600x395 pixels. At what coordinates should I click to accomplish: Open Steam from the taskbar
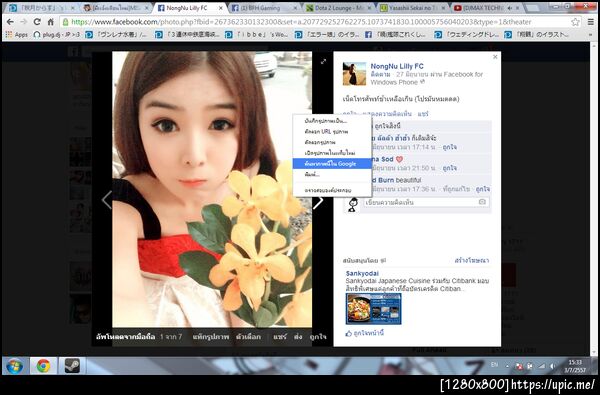click(x=72, y=366)
